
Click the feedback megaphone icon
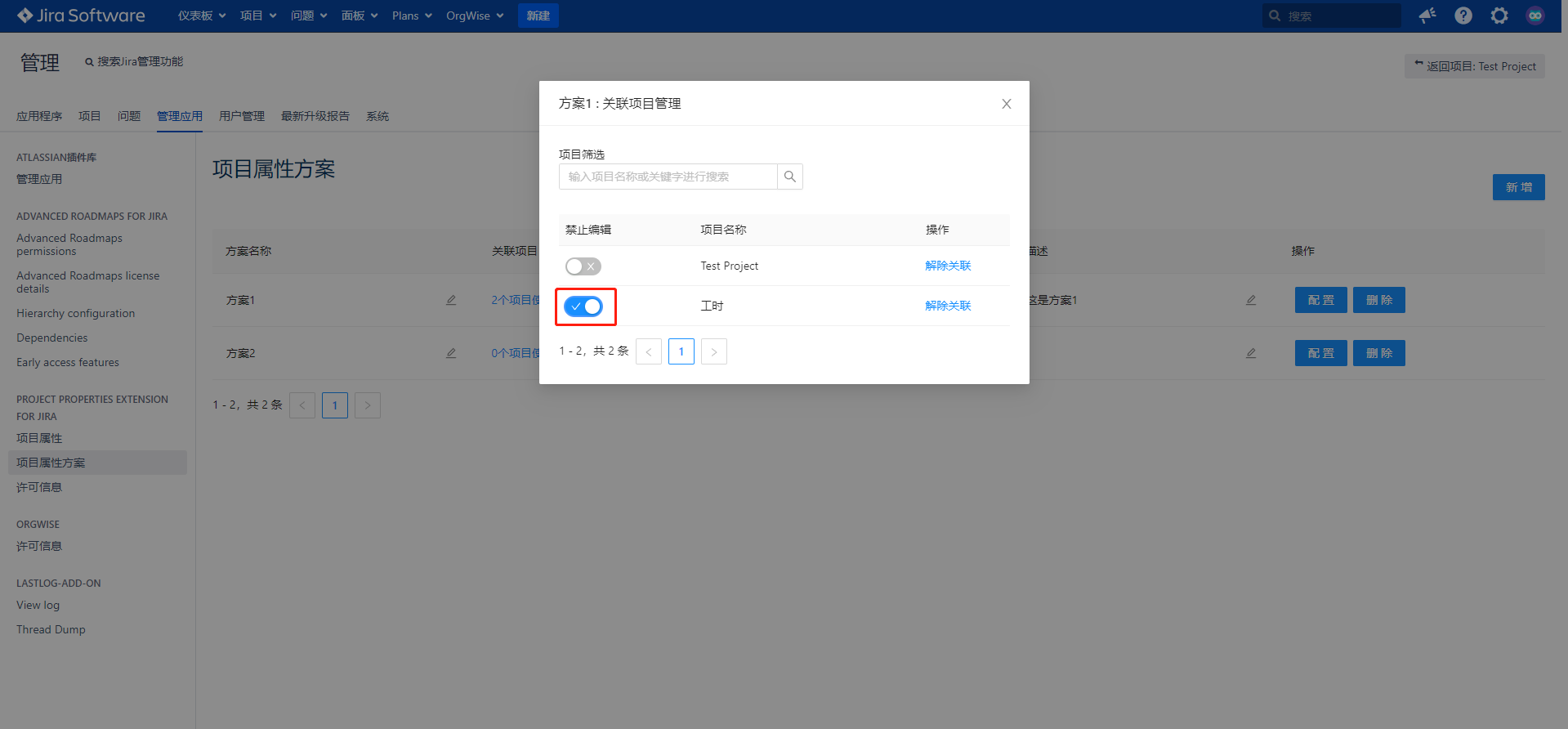click(x=1427, y=16)
